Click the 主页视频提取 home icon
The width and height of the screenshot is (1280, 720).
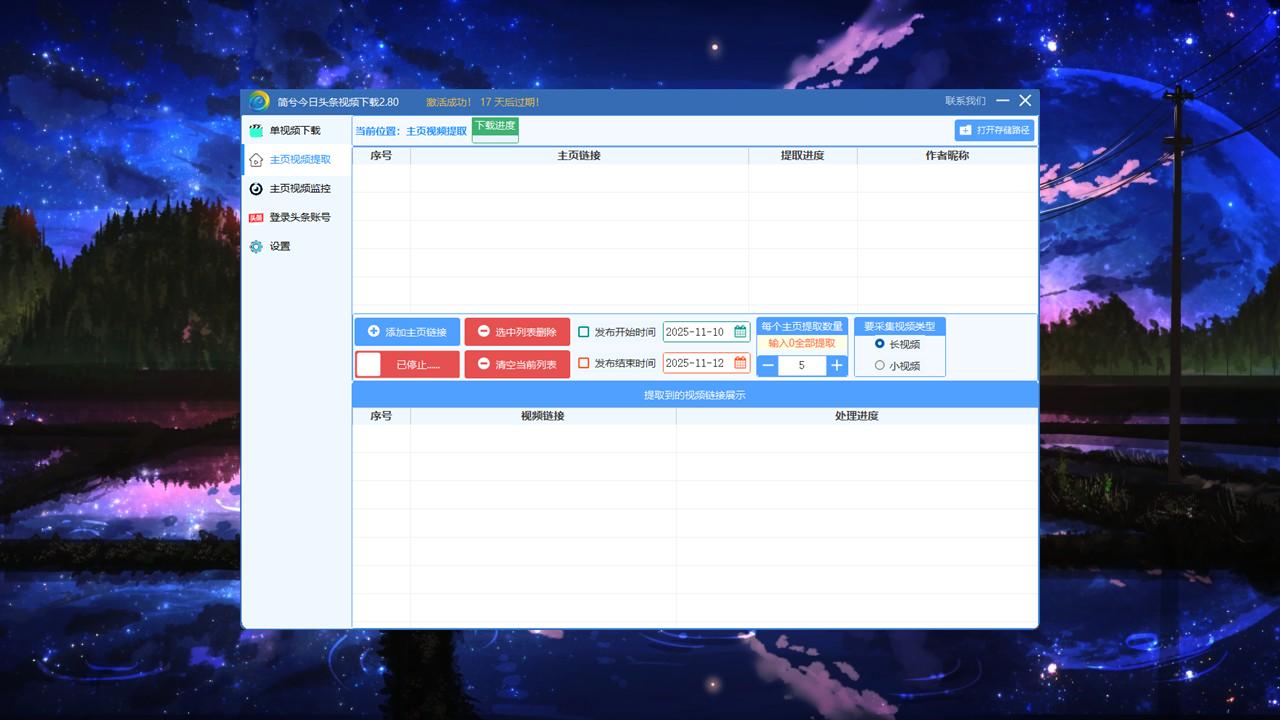click(x=256, y=159)
